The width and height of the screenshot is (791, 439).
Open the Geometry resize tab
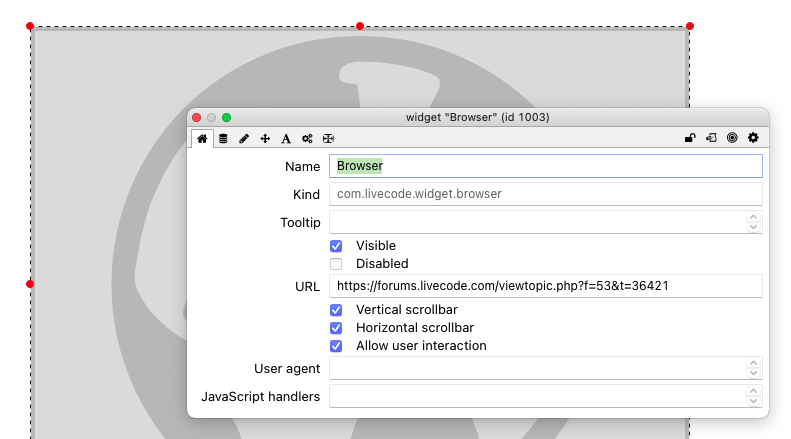point(328,139)
